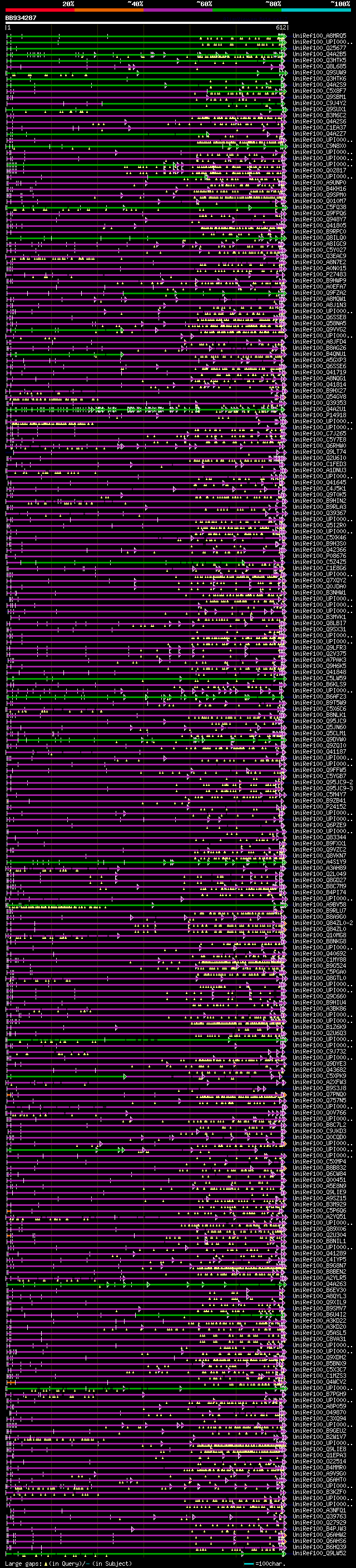Click the UniRef100_B3M6C2 entry
The width and height of the screenshot is (356, 1568).
click(319, 115)
